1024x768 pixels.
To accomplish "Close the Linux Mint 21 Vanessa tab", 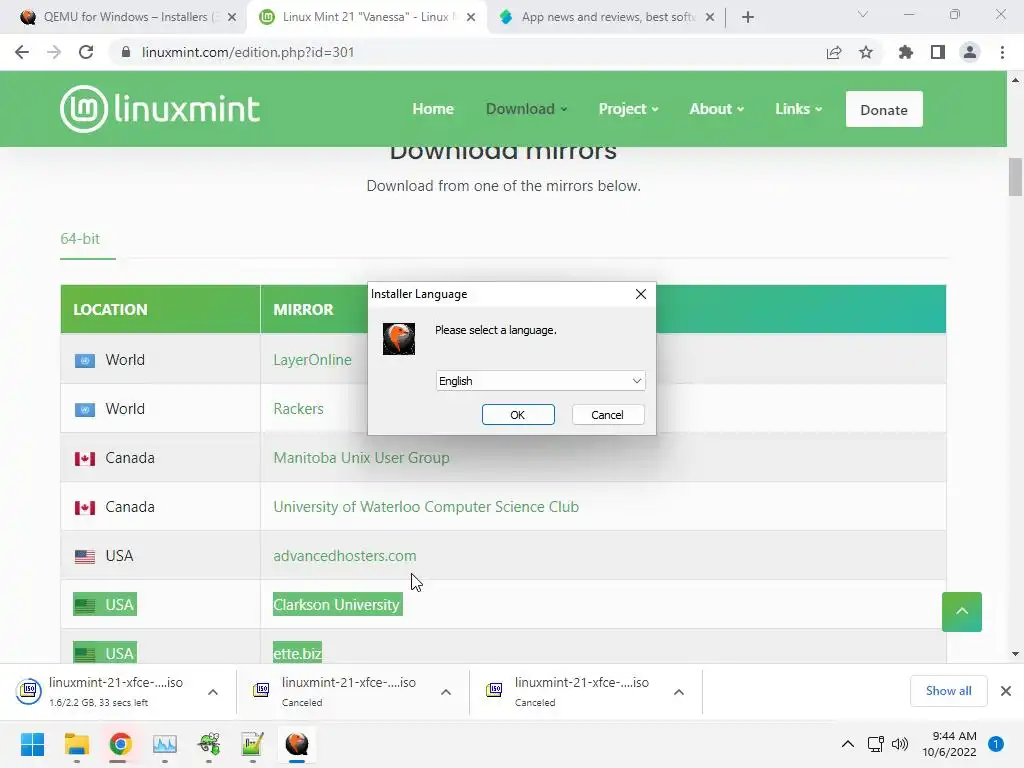I will (471, 17).
